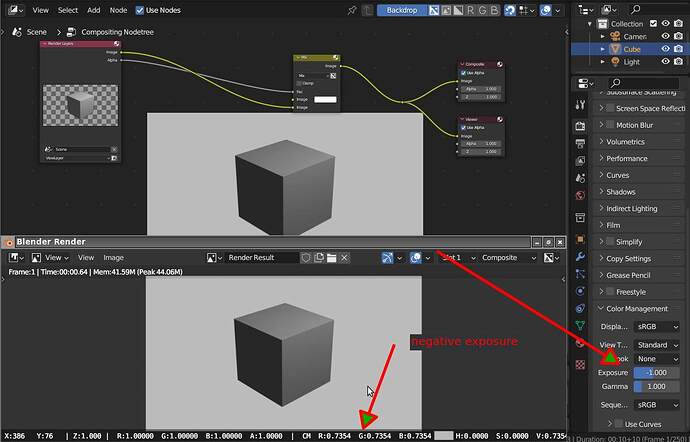Open the Node menu in compositor
This screenshot has height=442, width=690.
tap(118, 10)
